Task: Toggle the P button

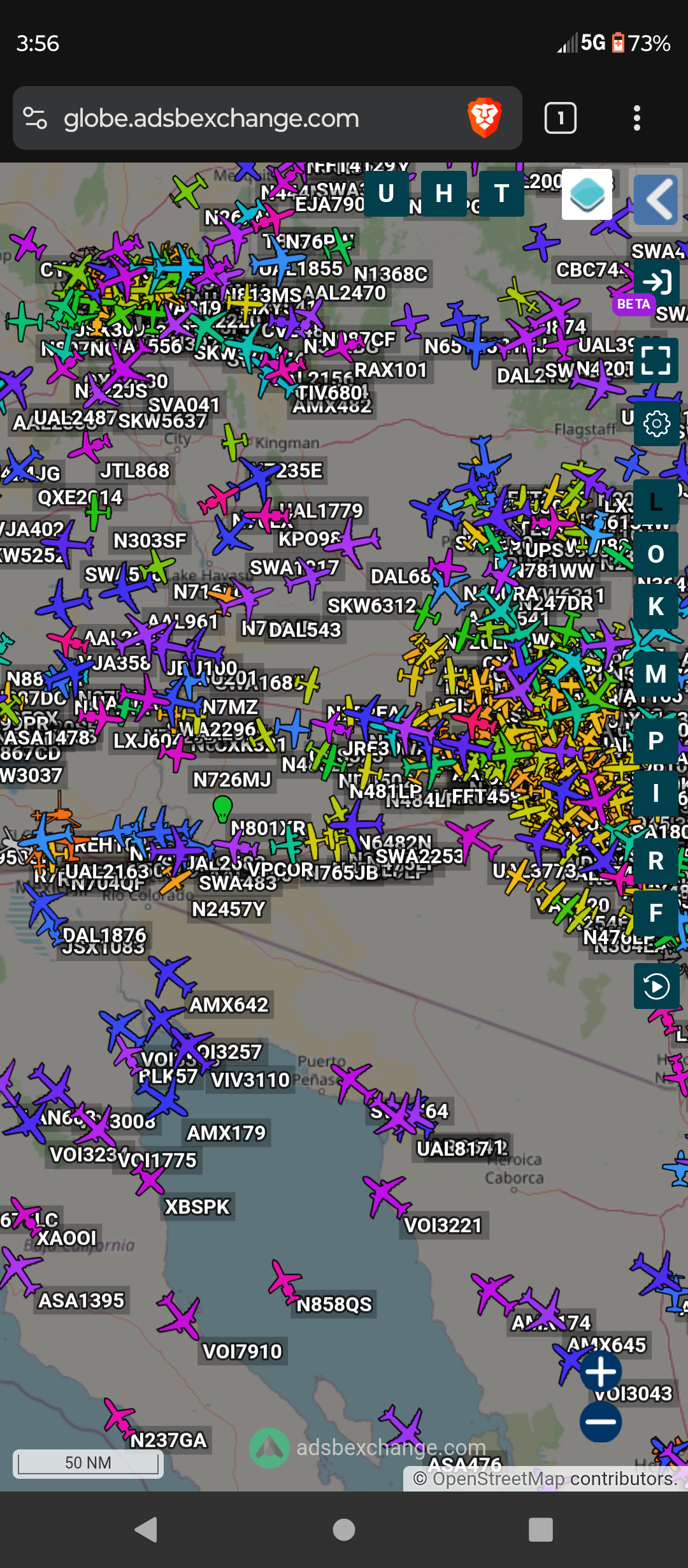Action: [656, 741]
